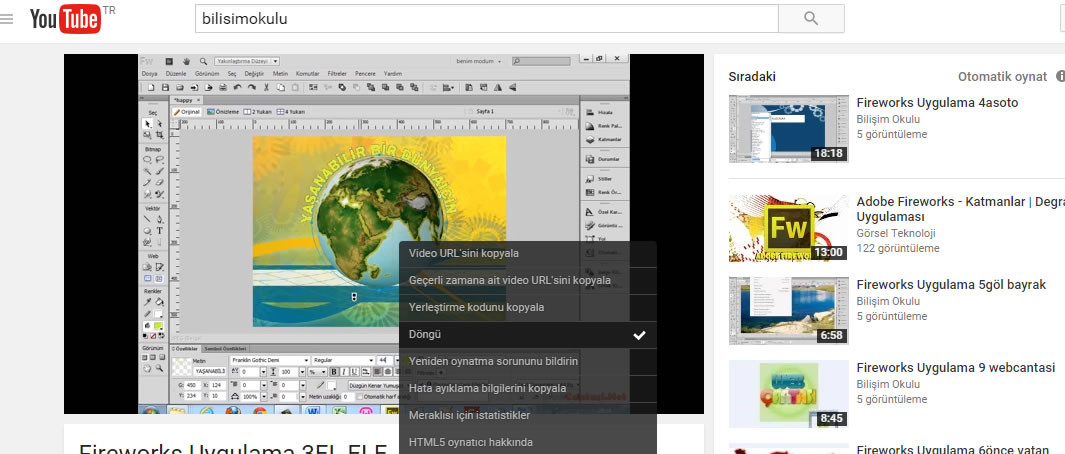Open 'Fireworks Uygulama 9 webcantasi' title link

pyautogui.click(x=955, y=367)
